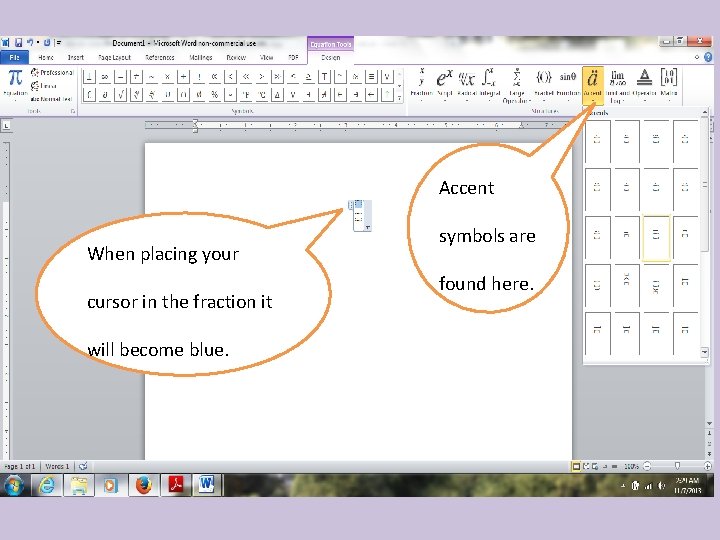The width and height of the screenshot is (720, 540).
Task: Switch to the Review tab
Action: click(x=236, y=57)
